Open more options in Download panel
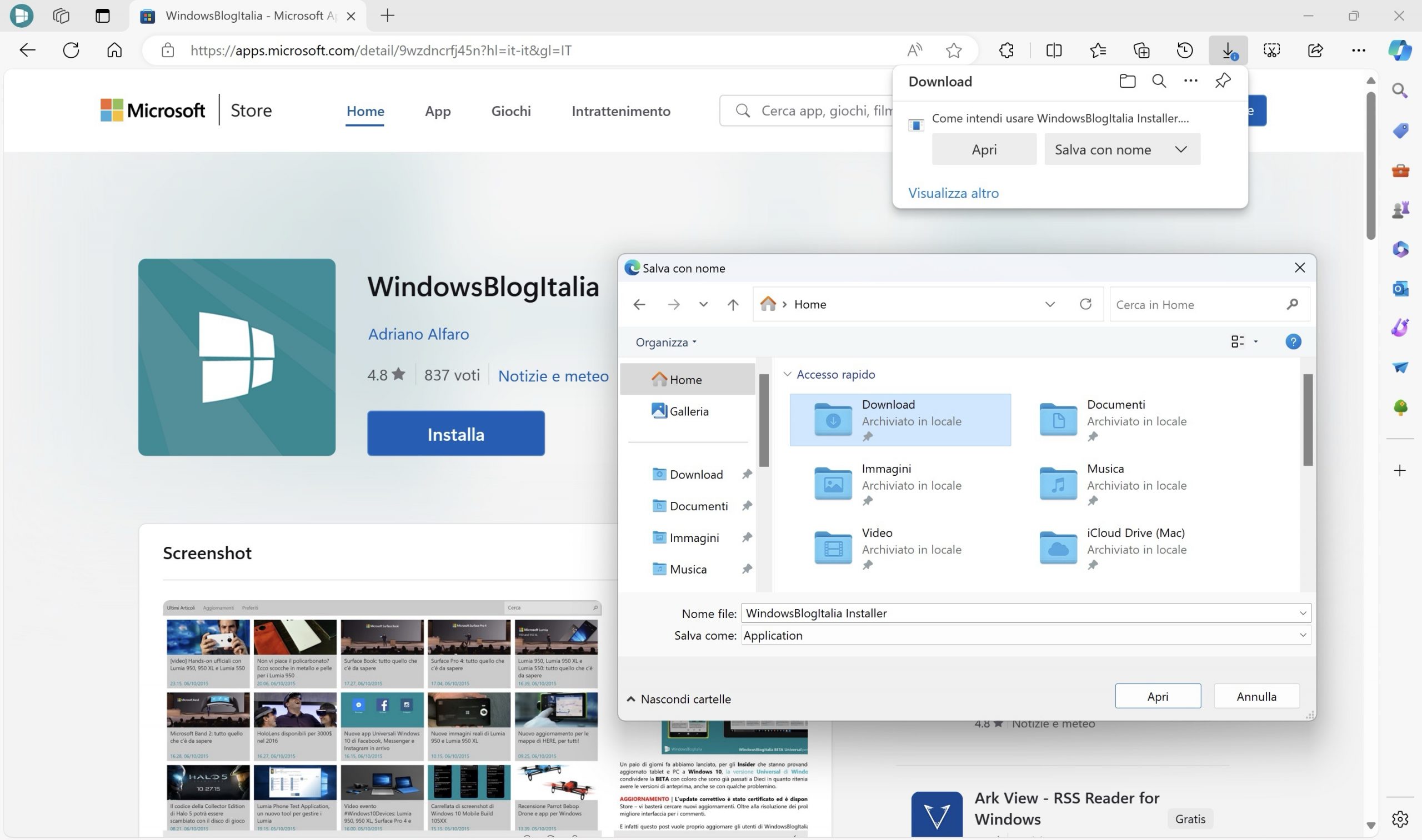 coord(1191,81)
